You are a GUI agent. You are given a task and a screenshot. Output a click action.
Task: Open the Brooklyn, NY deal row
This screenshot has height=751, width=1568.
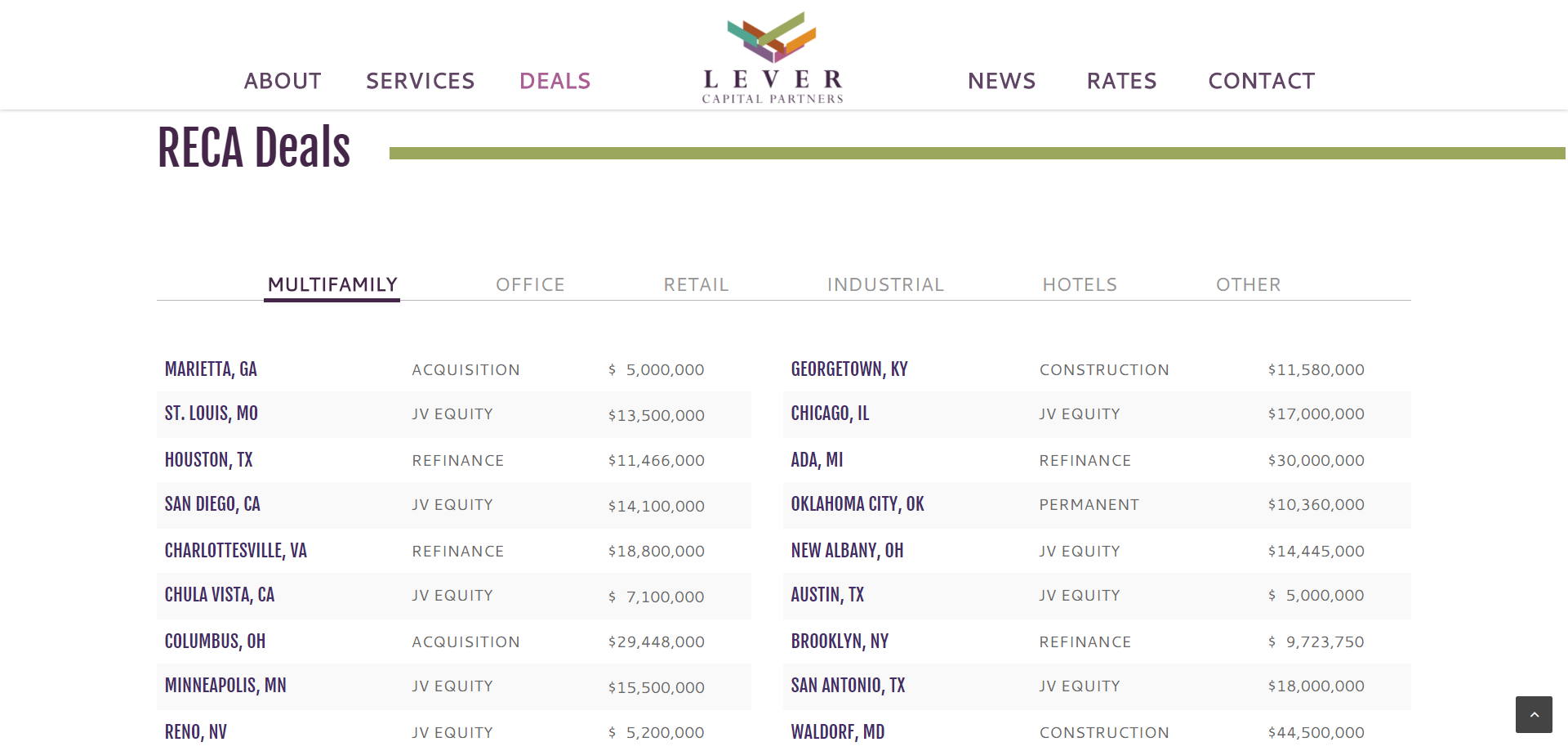tap(840, 641)
